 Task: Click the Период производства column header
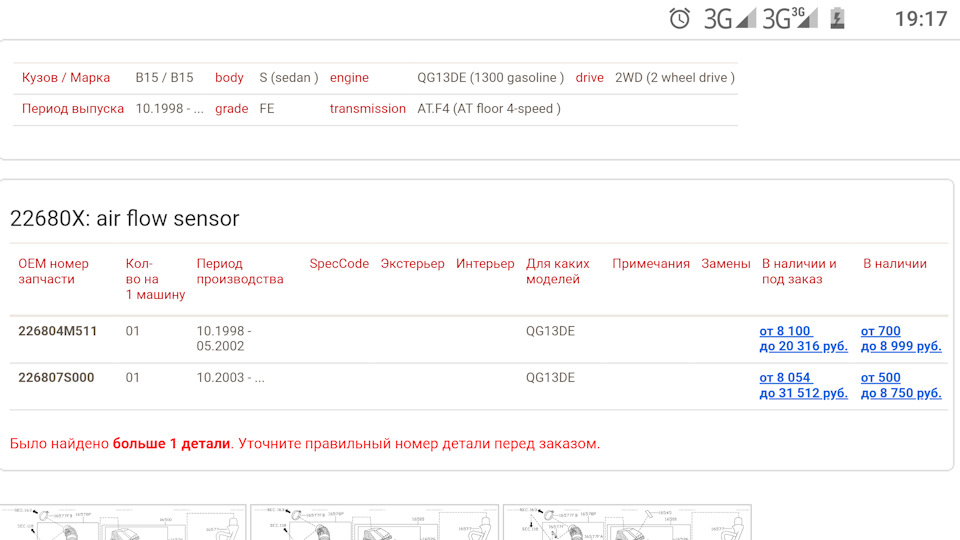pyautogui.click(x=240, y=271)
